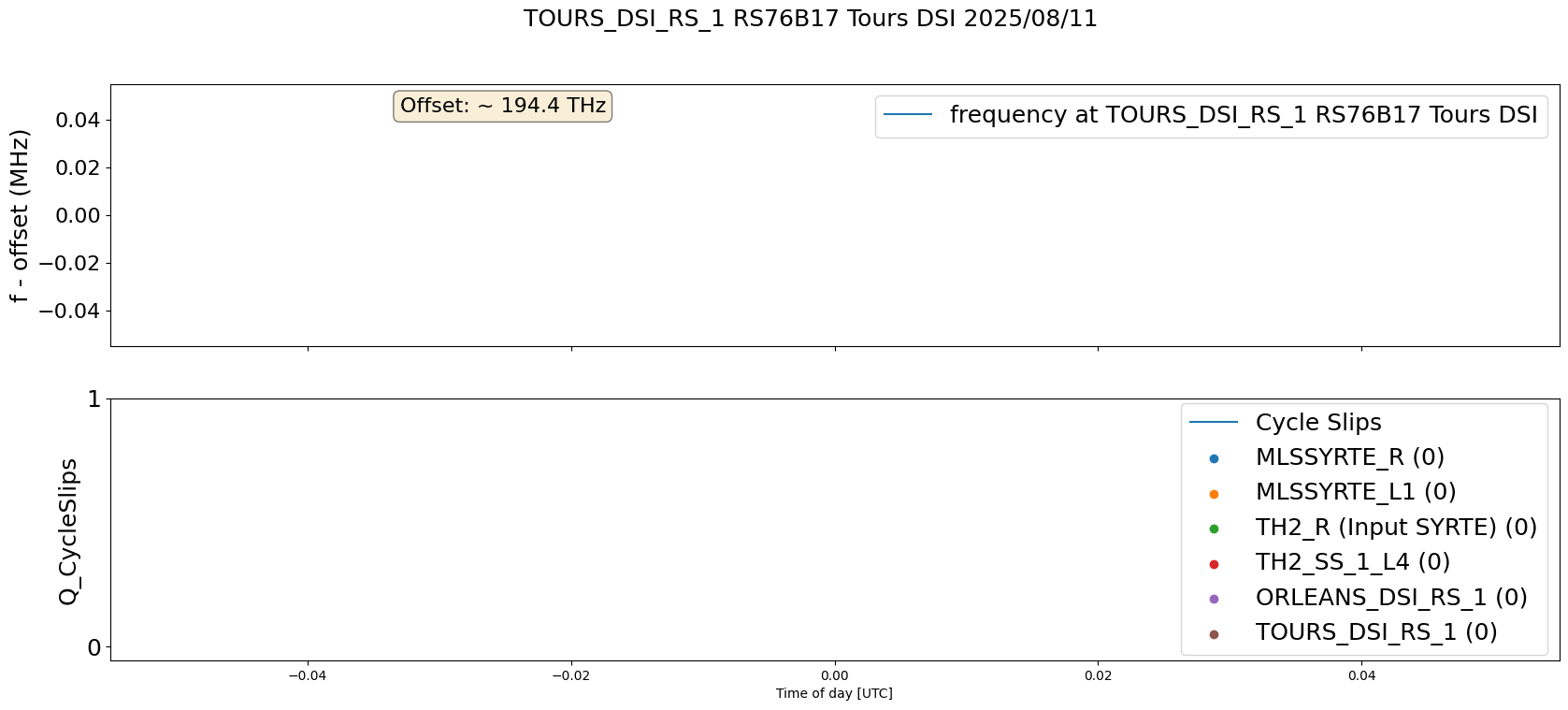Click the −0.02 tick label on time axis
Viewport: 1568px width, 710px height.
(x=570, y=676)
